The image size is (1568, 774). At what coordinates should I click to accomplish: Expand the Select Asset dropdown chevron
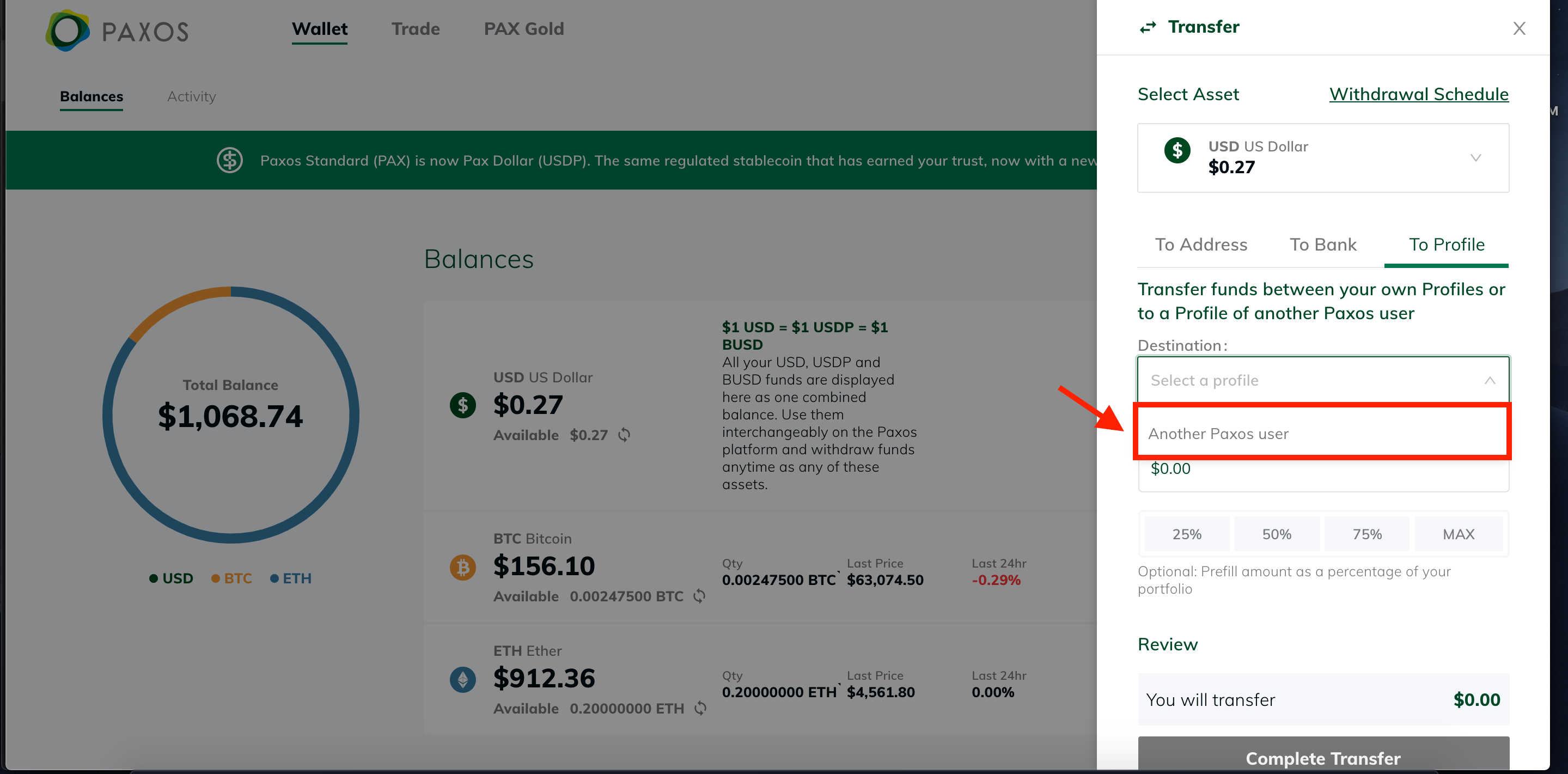pyautogui.click(x=1475, y=158)
